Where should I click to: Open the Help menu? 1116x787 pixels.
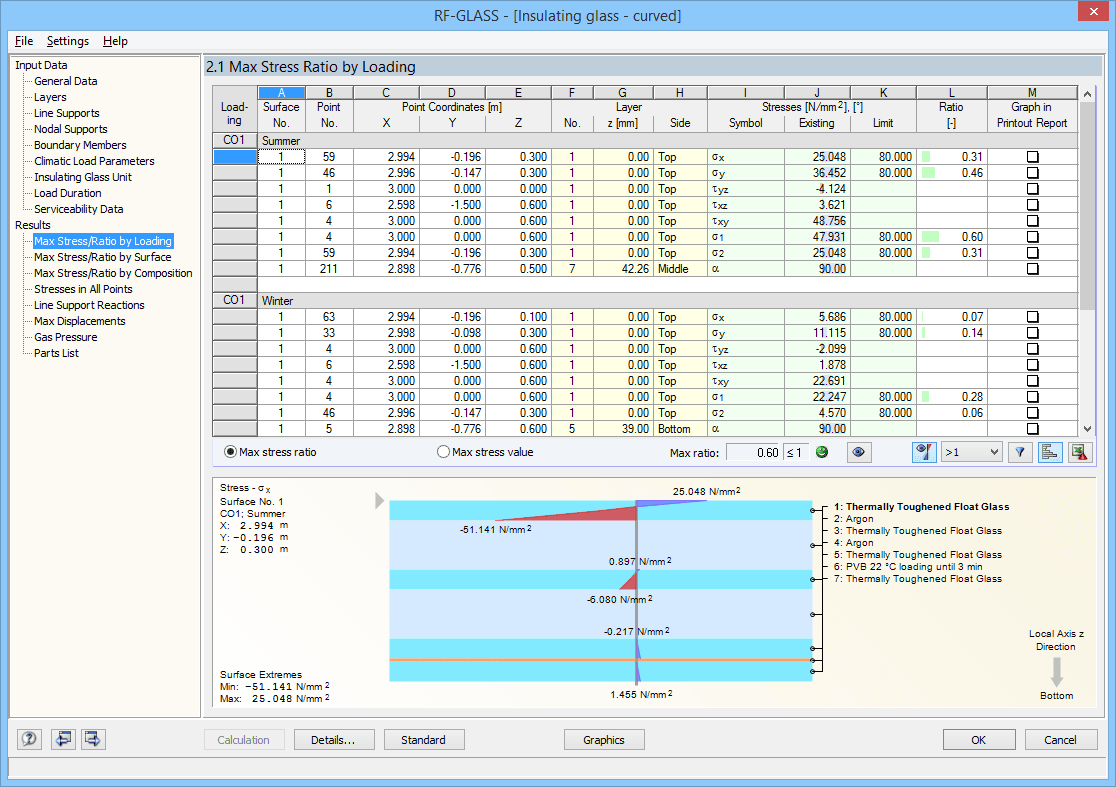(x=115, y=41)
